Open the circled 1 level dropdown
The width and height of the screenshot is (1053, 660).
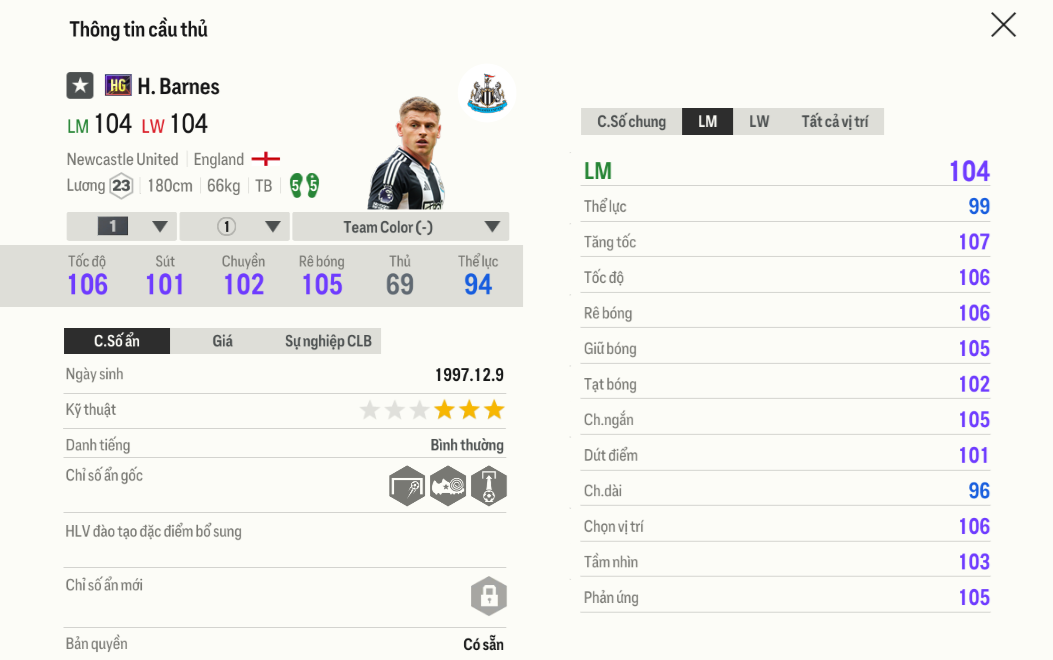click(235, 226)
